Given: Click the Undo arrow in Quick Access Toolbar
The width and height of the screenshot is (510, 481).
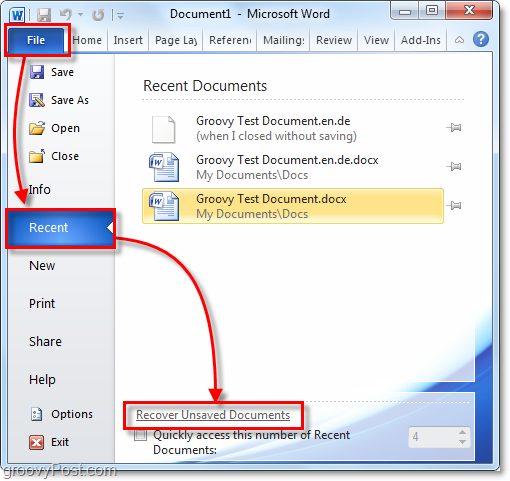Looking at the screenshot, I should click(66, 15).
